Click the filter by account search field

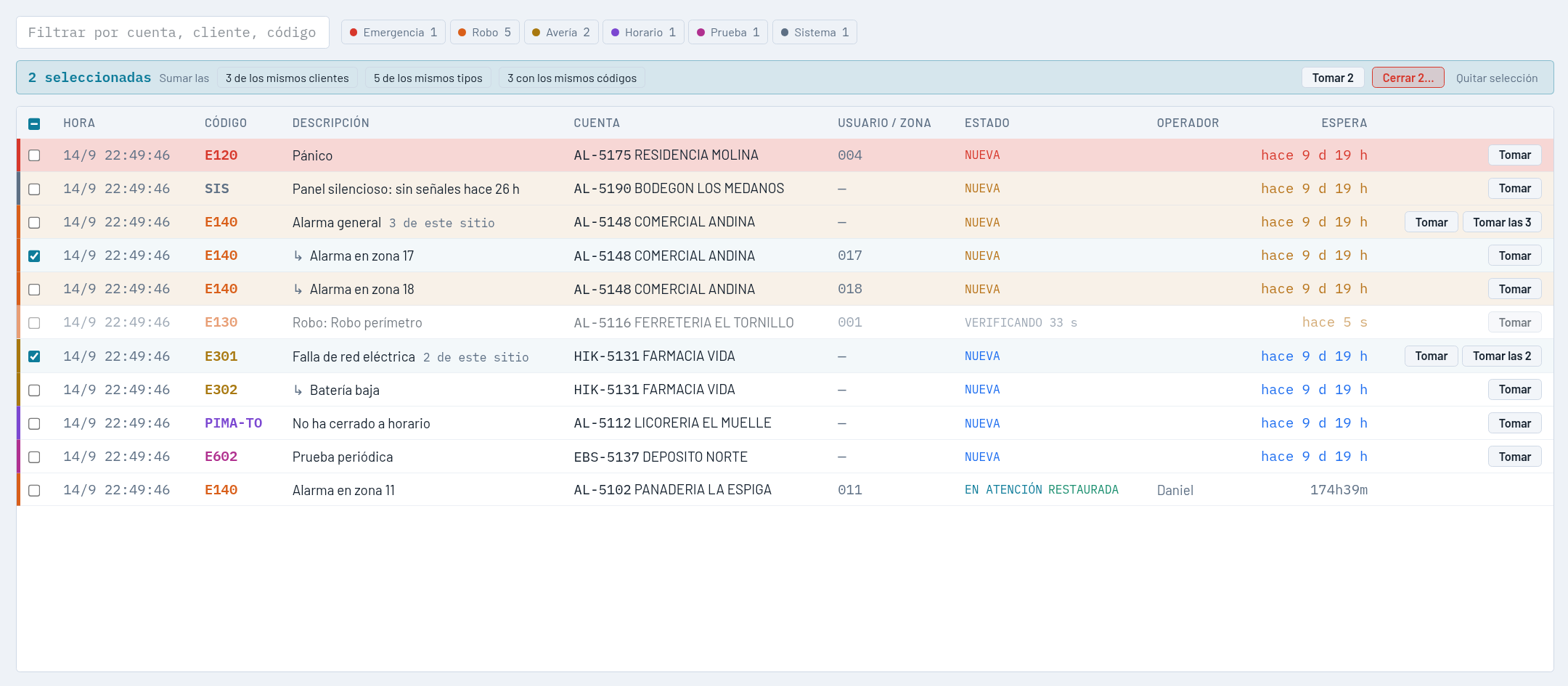[x=173, y=32]
